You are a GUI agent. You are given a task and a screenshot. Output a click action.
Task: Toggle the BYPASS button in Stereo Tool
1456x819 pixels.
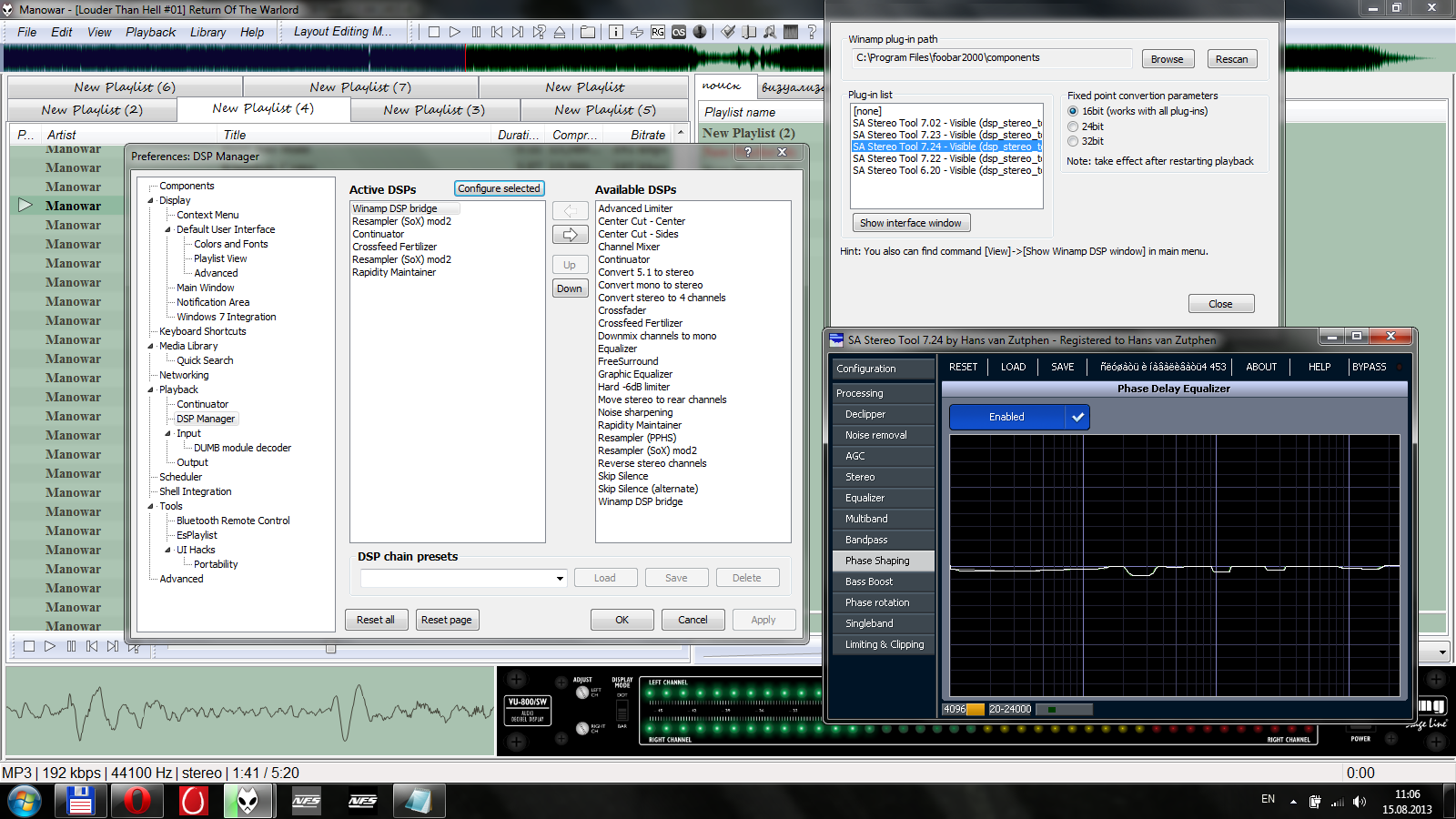[x=1369, y=367]
